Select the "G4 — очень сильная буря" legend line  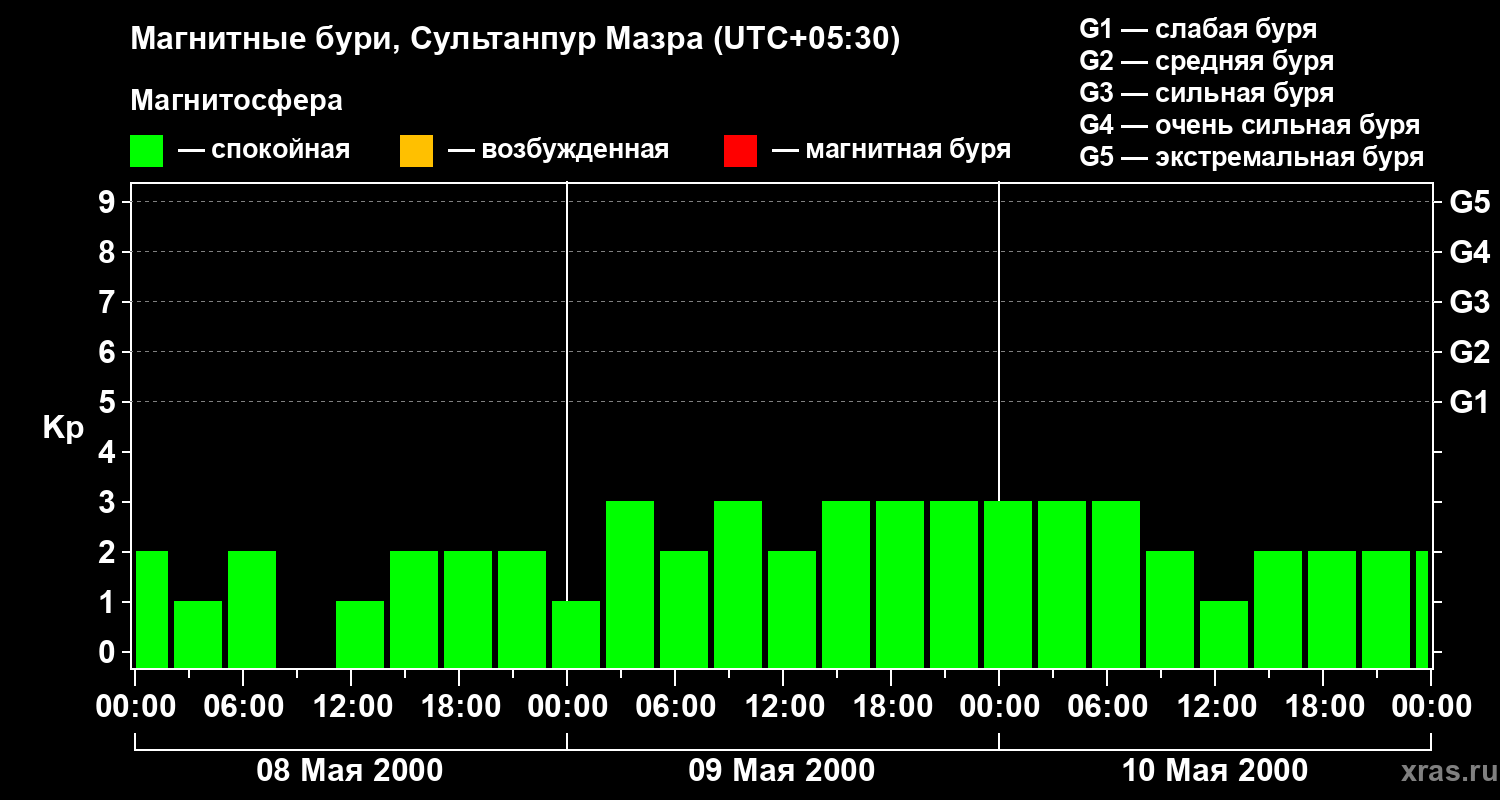(x=1250, y=125)
